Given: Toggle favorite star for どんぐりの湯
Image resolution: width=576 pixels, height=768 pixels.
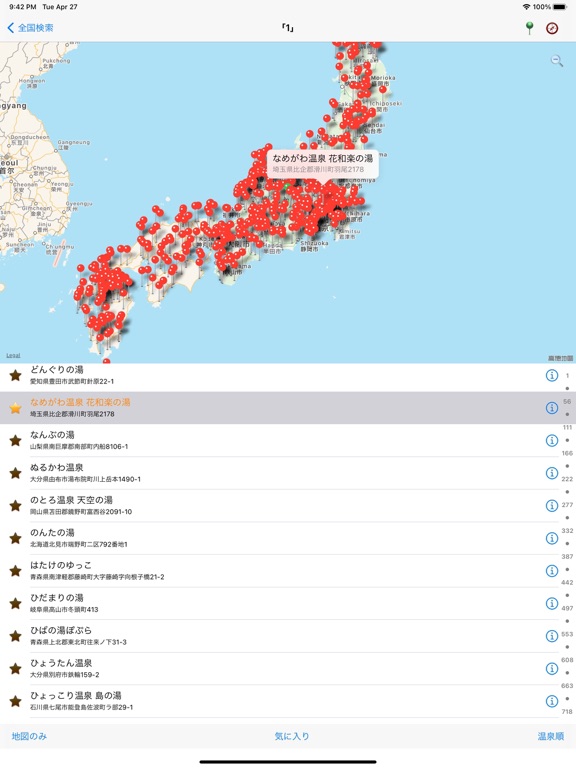Looking at the screenshot, I should tap(16, 375).
